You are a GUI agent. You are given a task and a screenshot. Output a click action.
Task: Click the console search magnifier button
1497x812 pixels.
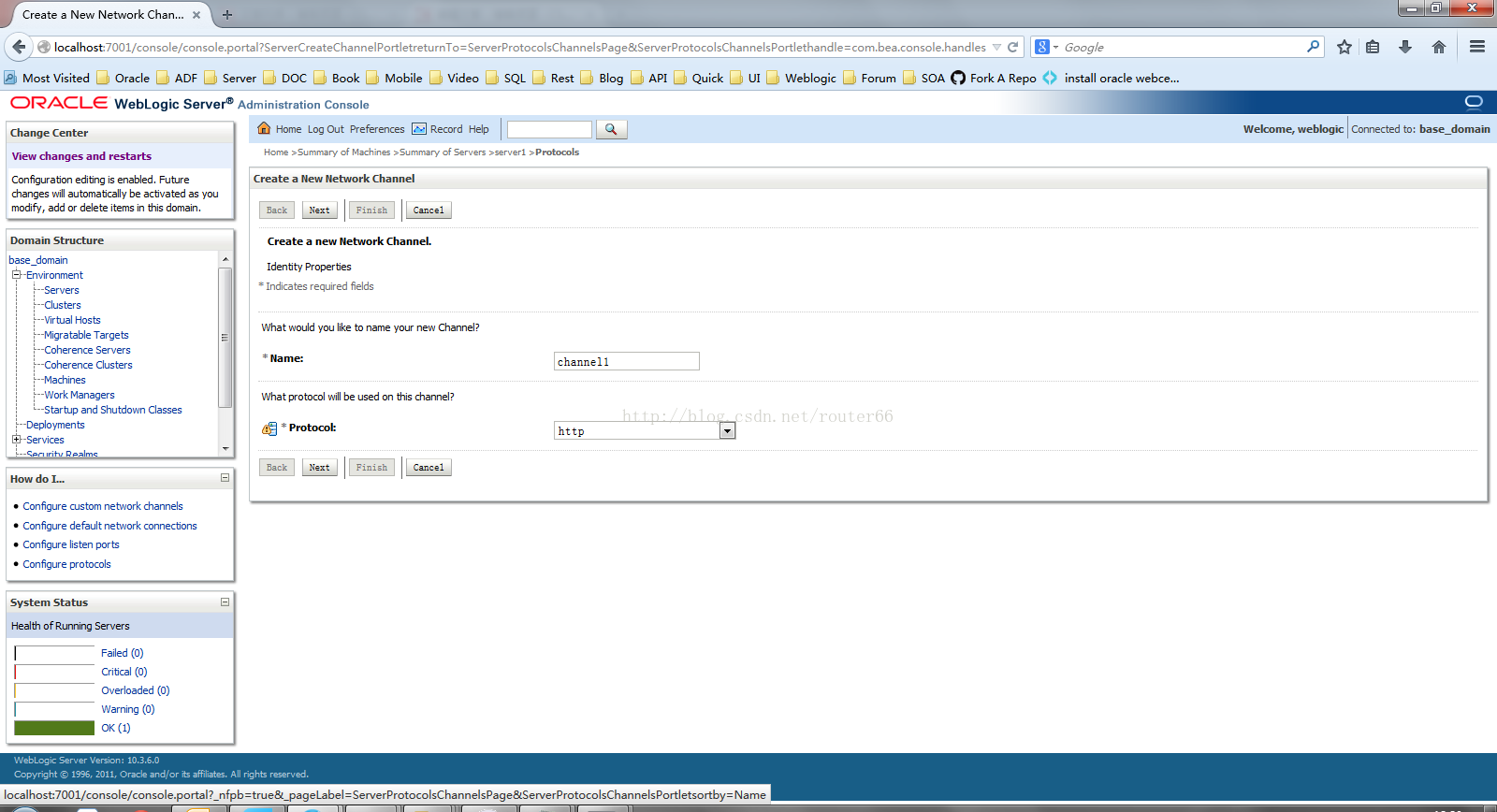click(x=611, y=129)
